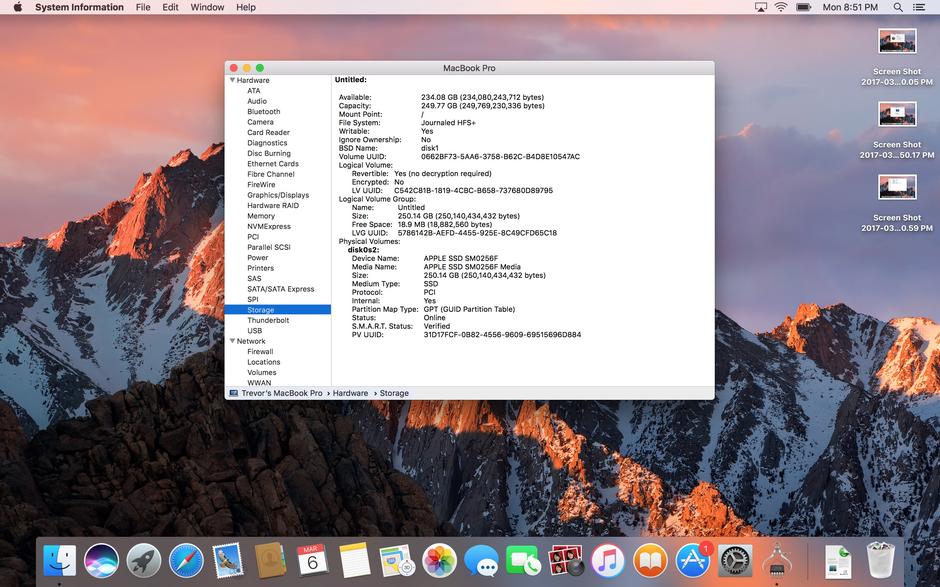Select Ethernet Cards in the sidebar
Viewport: 940px width, 587px height.
click(x=273, y=164)
